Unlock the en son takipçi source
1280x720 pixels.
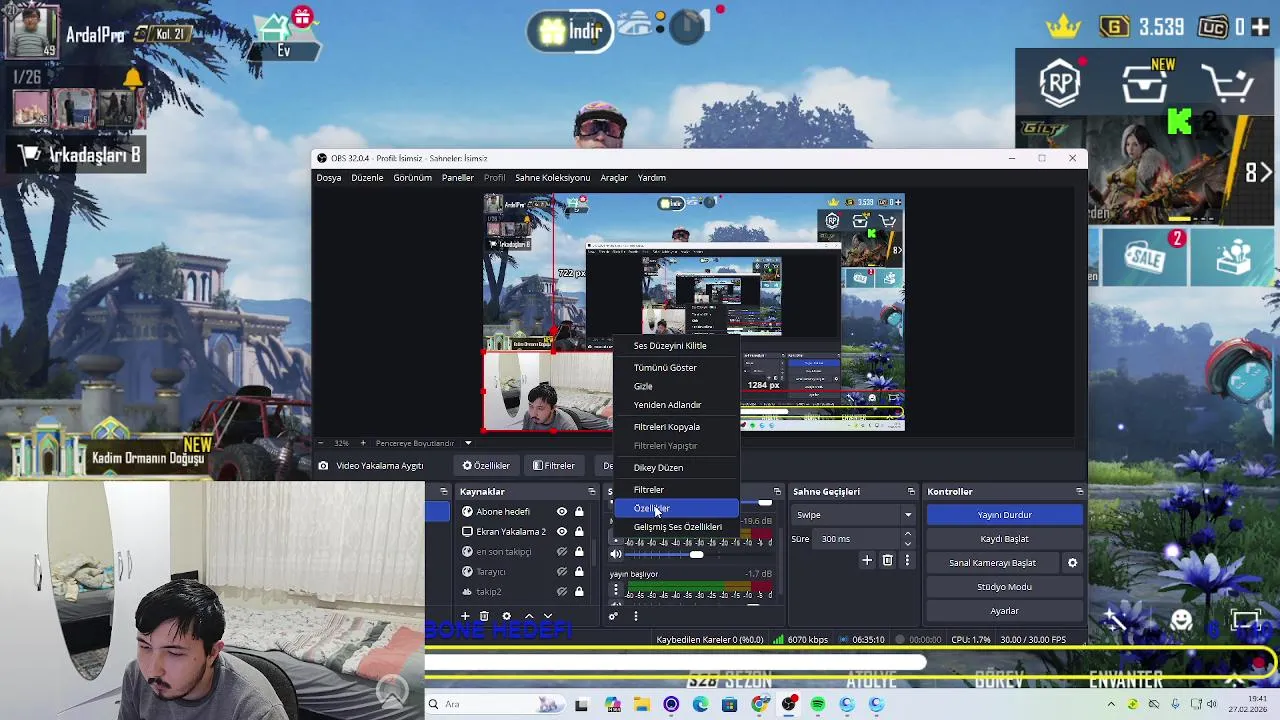pyautogui.click(x=579, y=552)
